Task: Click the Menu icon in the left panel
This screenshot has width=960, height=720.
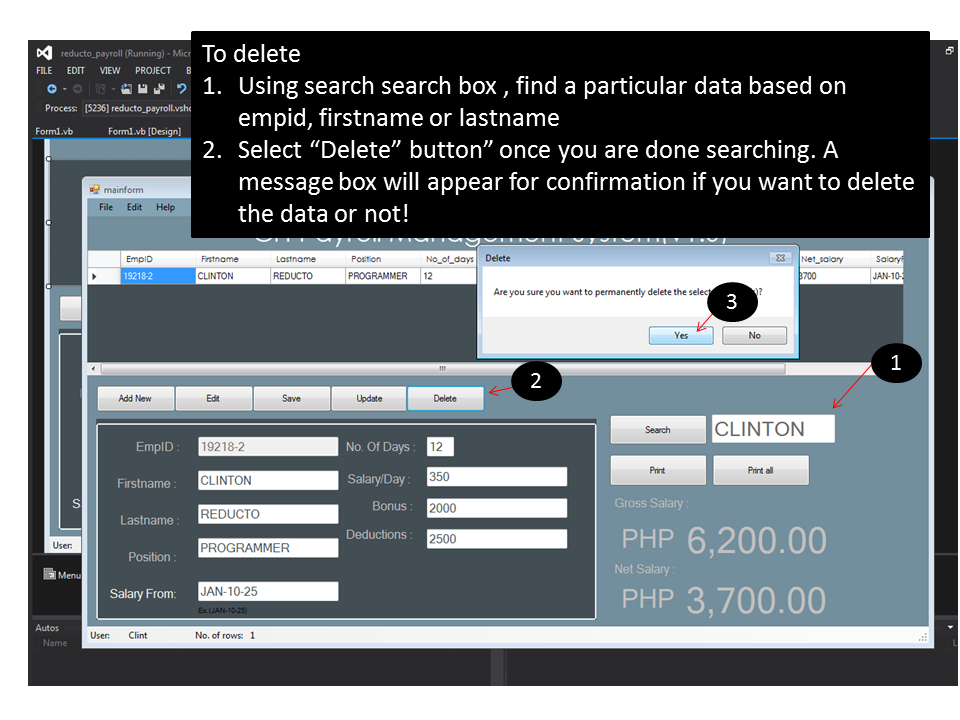Action: coord(48,574)
